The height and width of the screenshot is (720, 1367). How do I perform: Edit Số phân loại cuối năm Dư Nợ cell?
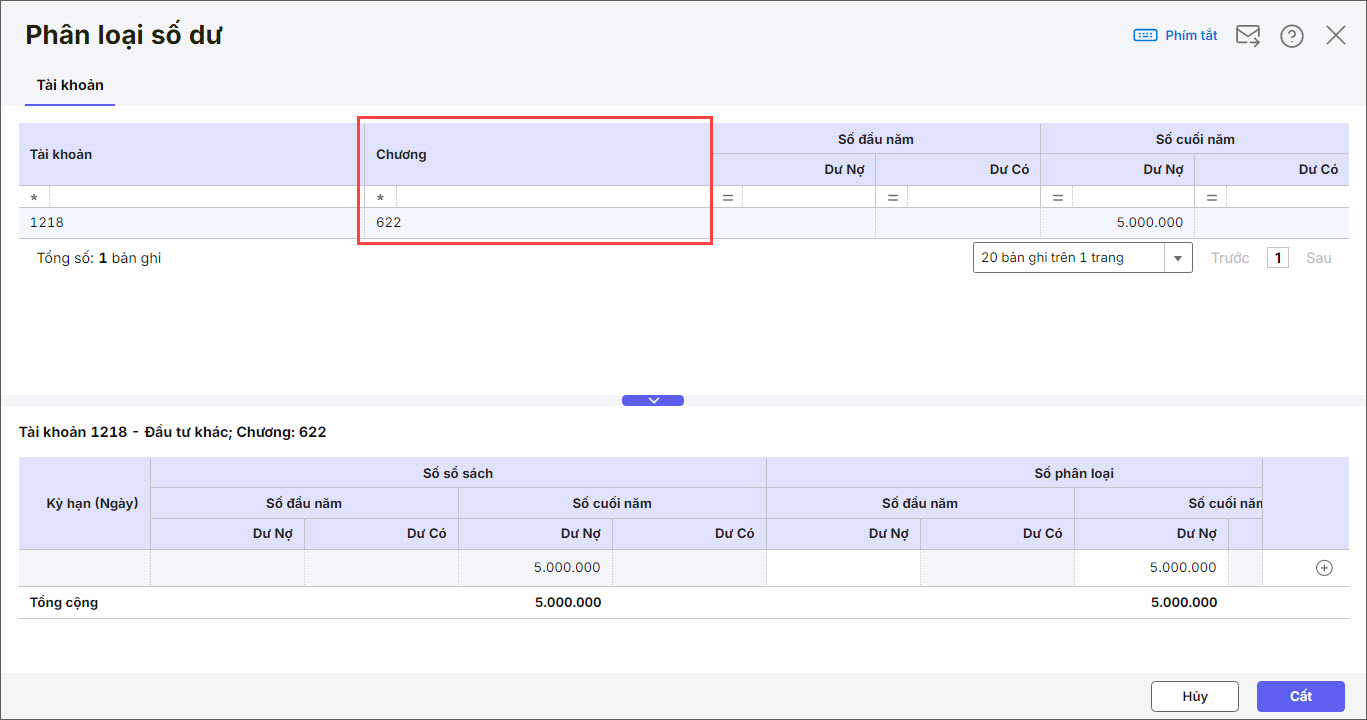point(1150,568)
